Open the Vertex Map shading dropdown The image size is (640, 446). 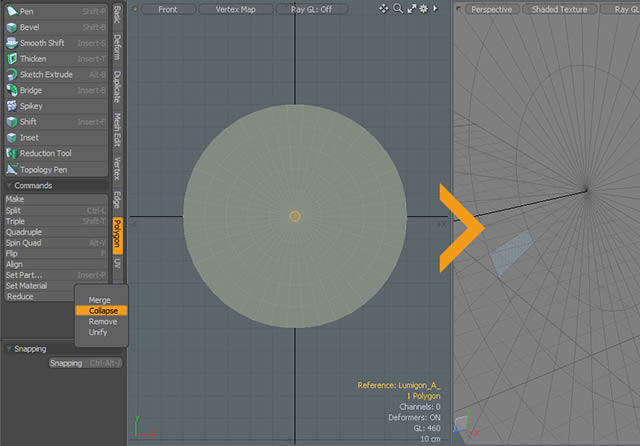(236, 9)
